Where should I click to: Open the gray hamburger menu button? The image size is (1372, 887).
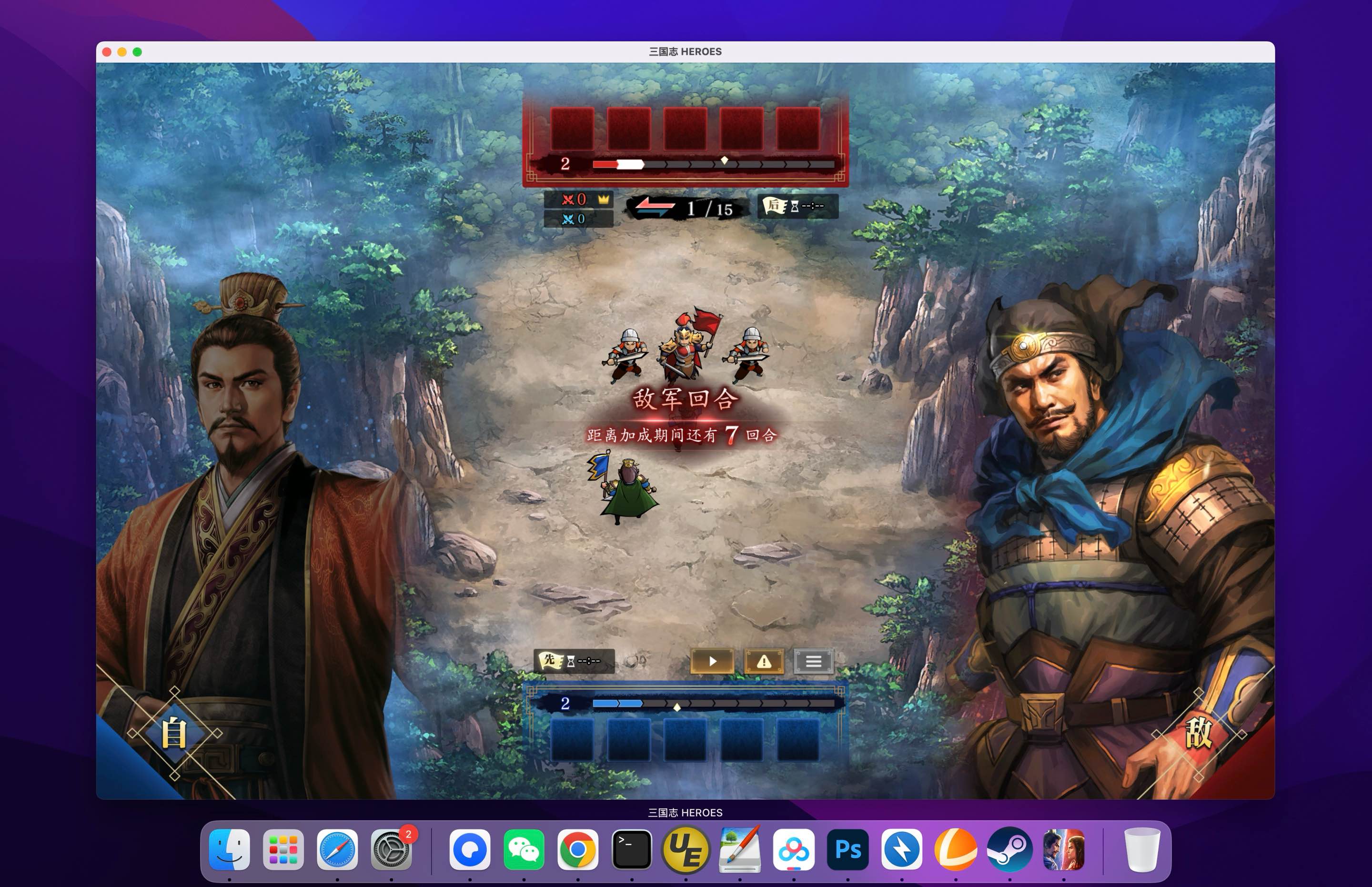coord(813,661)
